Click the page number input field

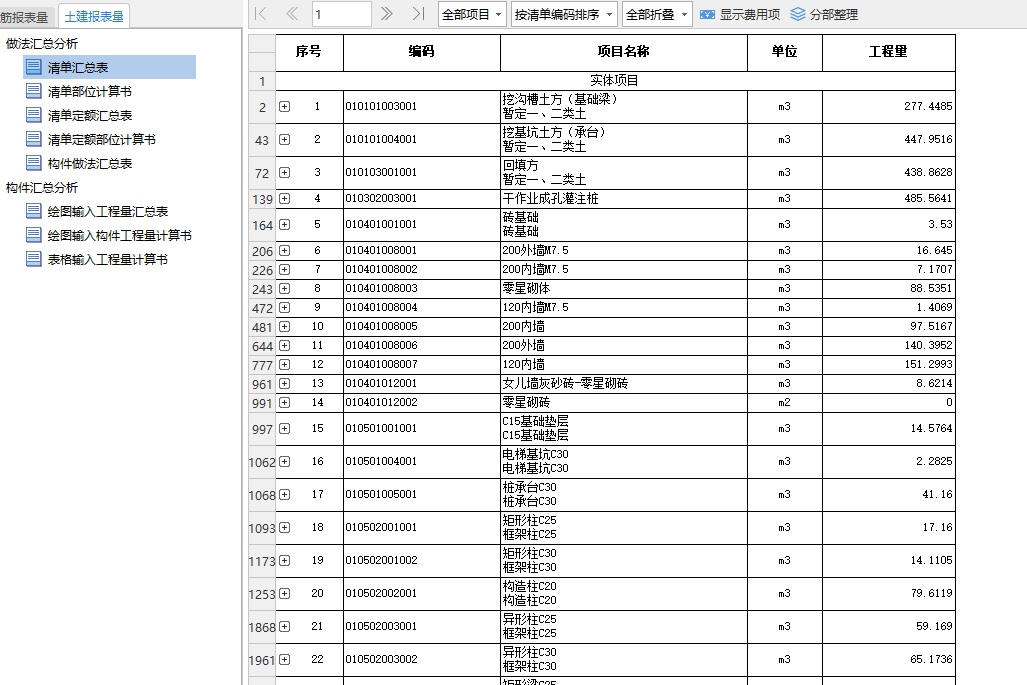[x=341, y=14]
